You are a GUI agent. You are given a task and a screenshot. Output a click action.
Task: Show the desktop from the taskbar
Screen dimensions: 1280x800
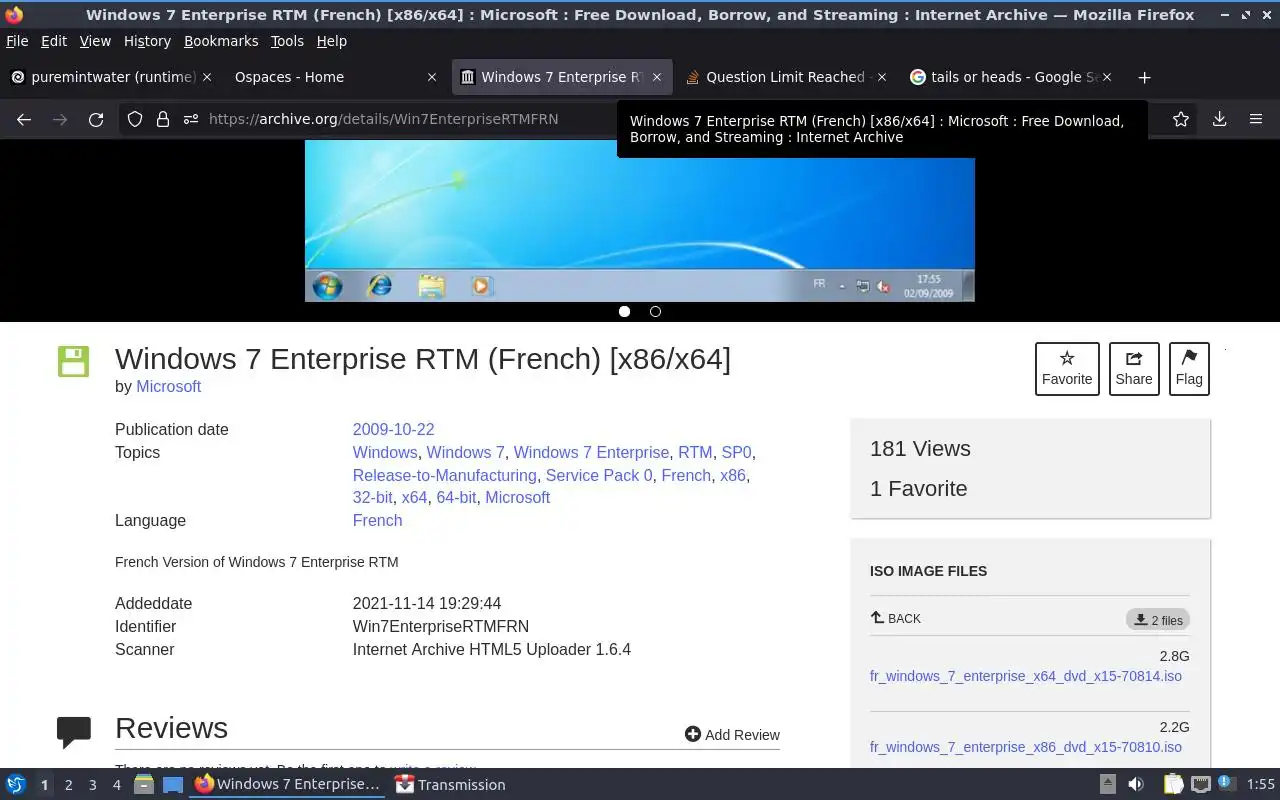pos(173,785)
